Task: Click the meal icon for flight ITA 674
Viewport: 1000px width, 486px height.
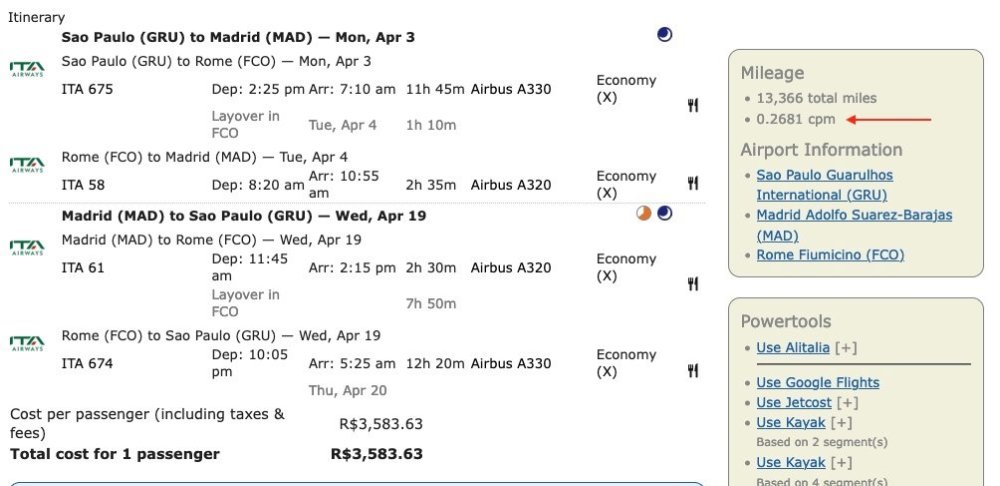Action: point(692,371)
